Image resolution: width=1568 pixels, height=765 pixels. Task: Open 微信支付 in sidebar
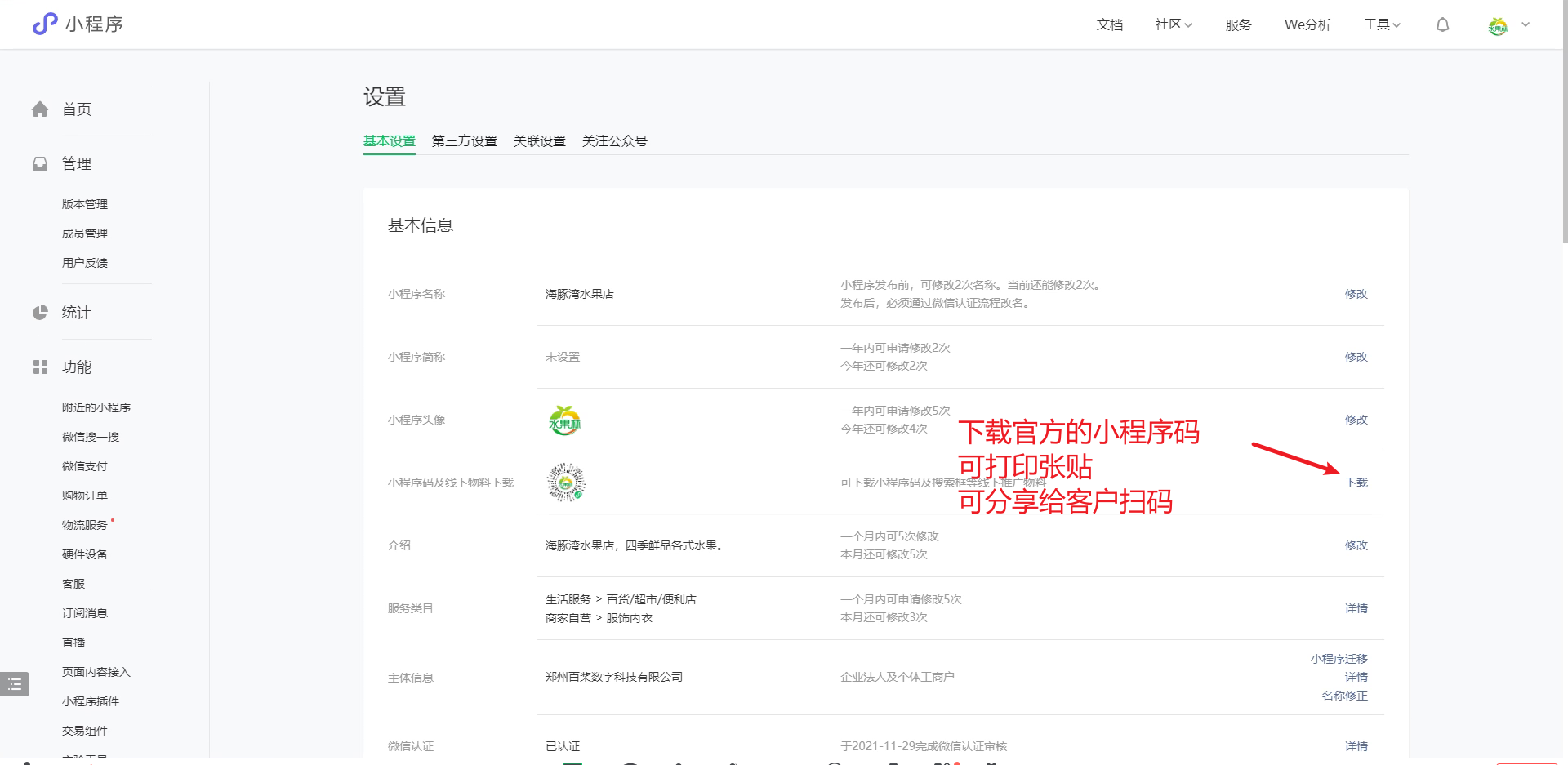click(x=85, y=466)
